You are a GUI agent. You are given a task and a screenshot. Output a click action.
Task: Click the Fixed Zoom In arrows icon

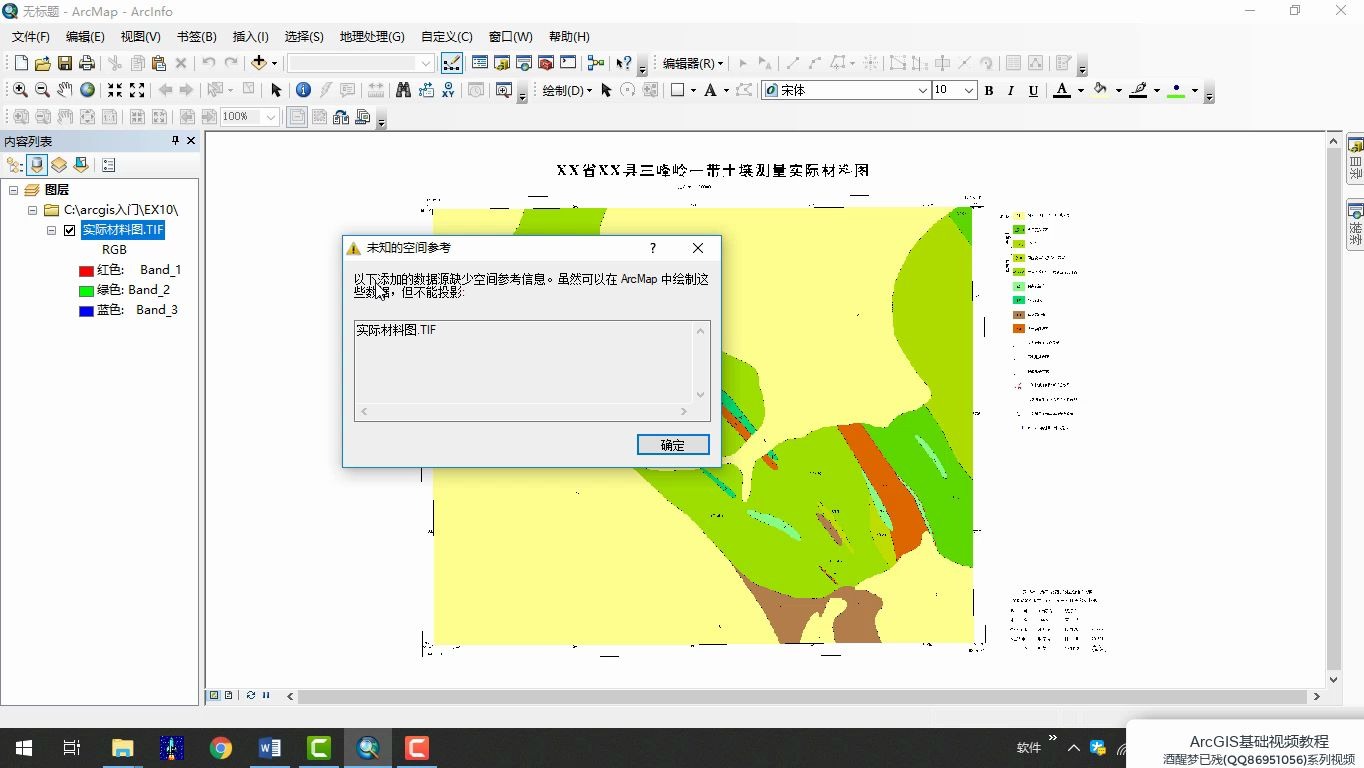115,90
